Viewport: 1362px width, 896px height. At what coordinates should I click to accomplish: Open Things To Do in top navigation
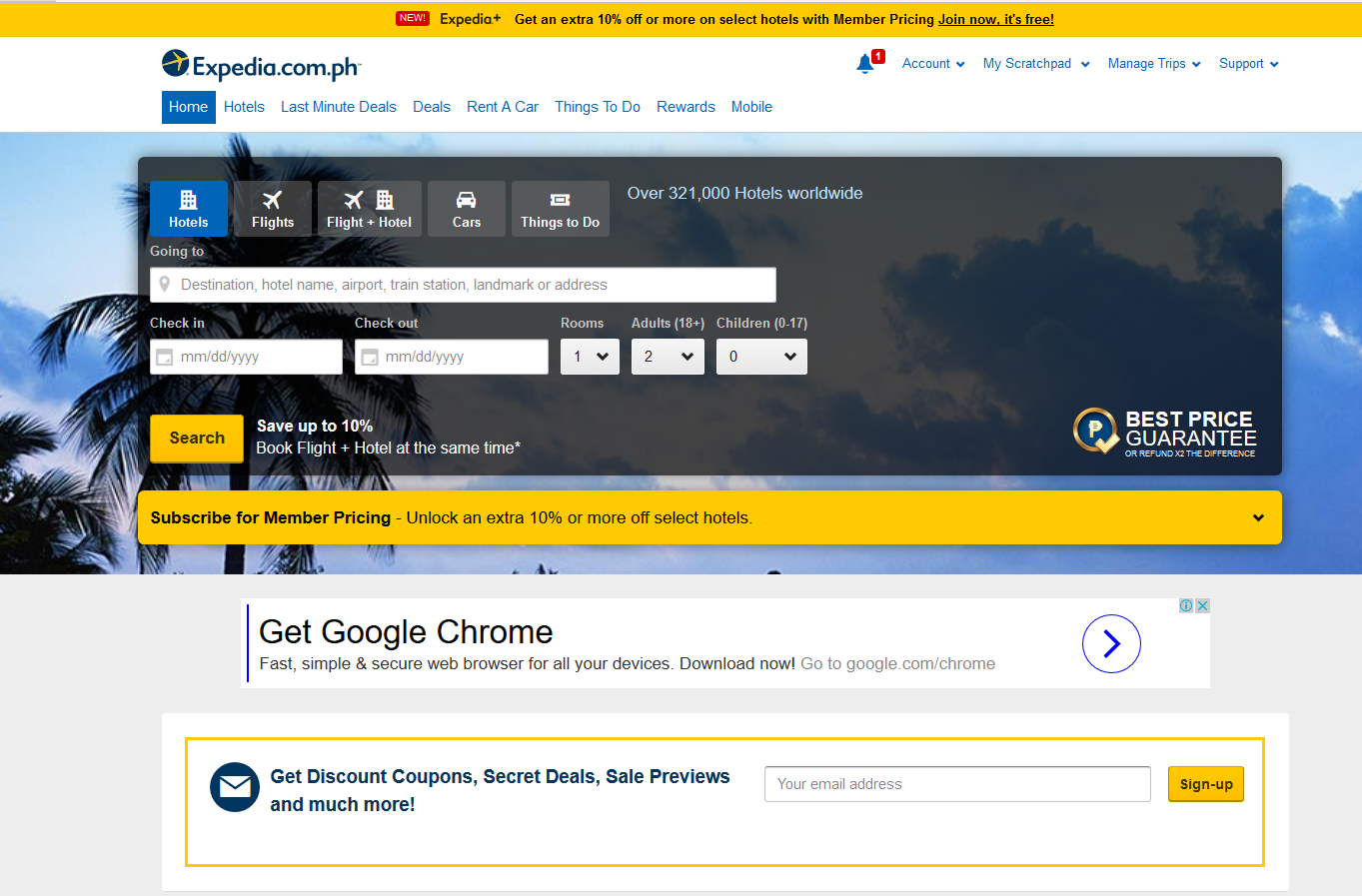tap(598, 107)
